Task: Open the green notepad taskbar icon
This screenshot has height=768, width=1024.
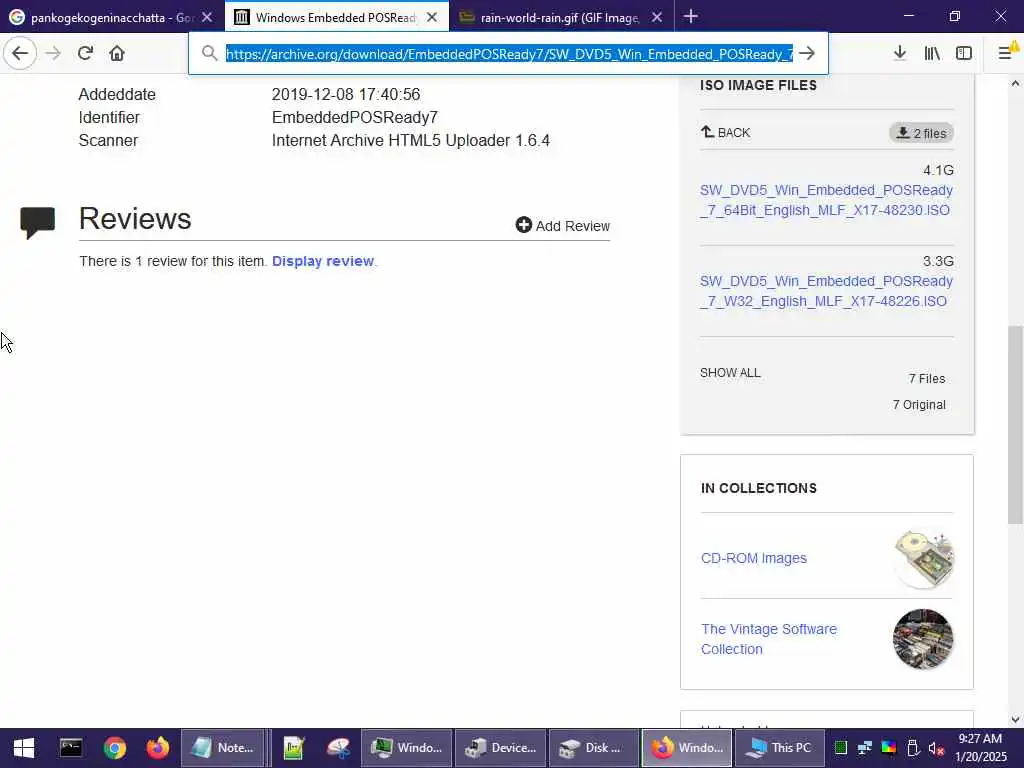Action: coord(294,748)
